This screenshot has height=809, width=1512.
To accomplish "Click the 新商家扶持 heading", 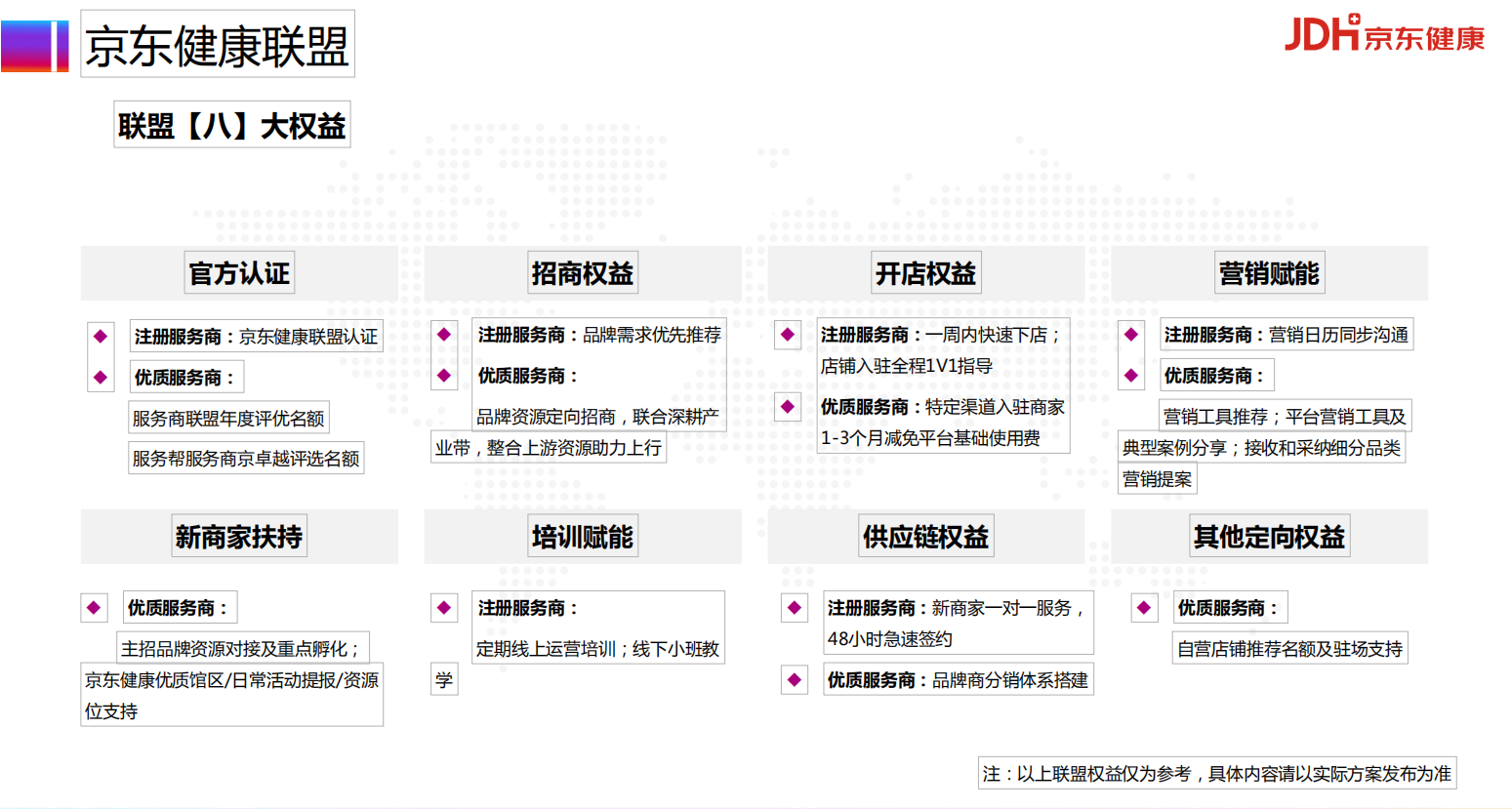I will (239, 537).
